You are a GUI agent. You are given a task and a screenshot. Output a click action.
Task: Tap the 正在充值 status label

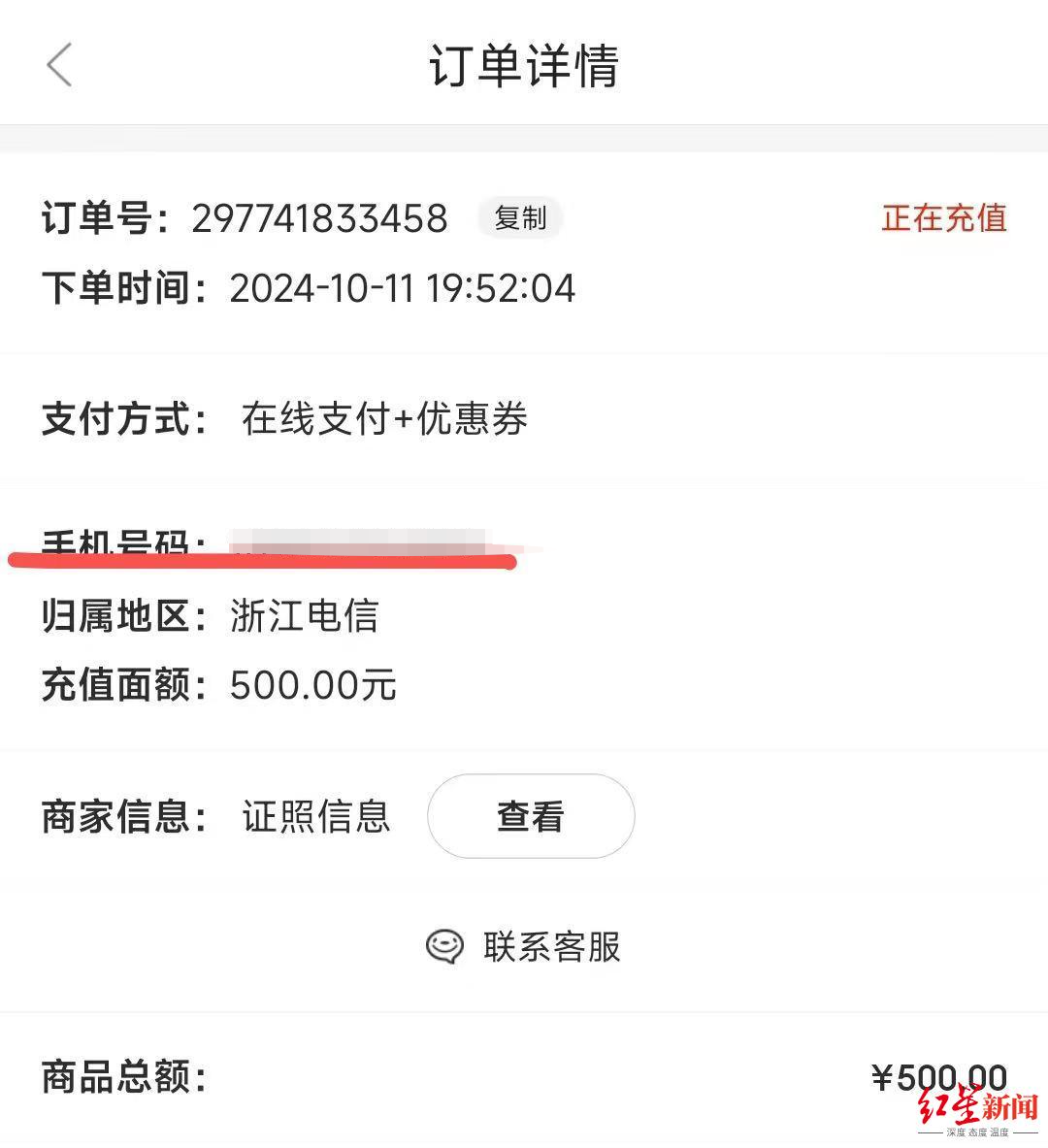(944, 218)
